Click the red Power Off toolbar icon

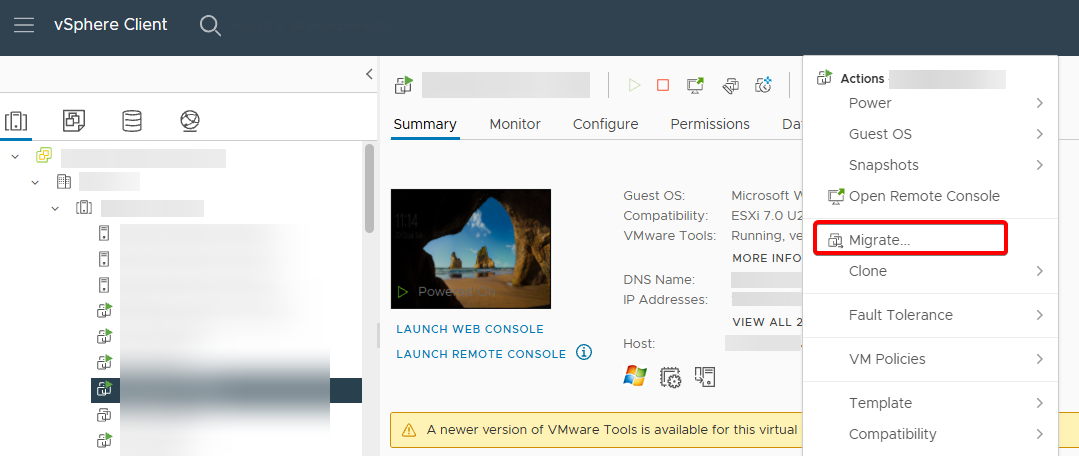pos(662,85)
